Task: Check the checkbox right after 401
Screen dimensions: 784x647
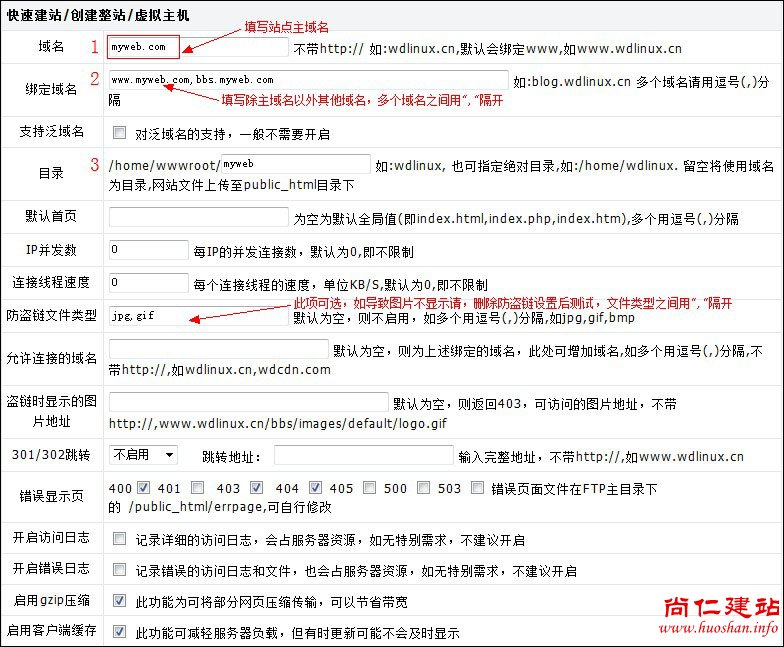Action: (197, 488)
